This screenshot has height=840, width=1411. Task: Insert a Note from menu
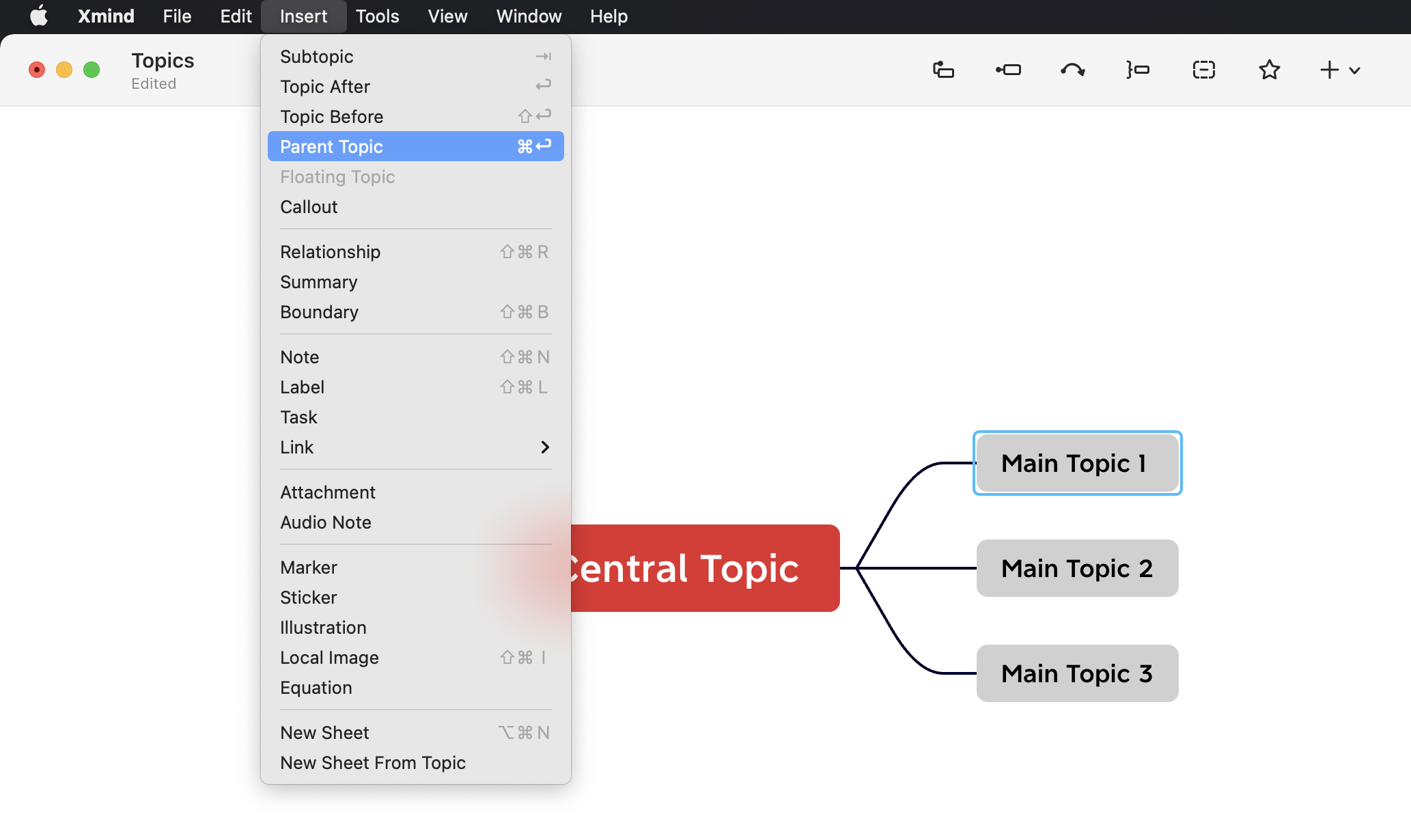point(415,357)
